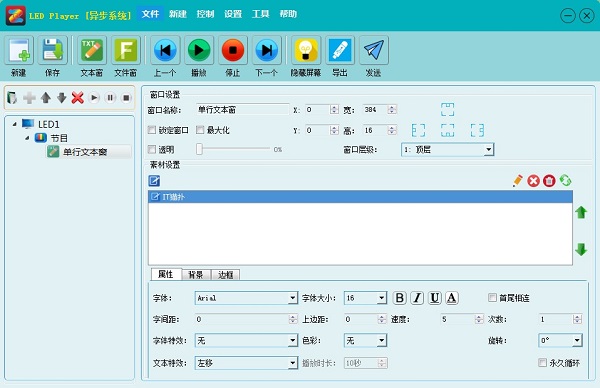Screen dimensions: 600x388
Task: Open the 字体特效 dropdown
Action: point(246,340)
